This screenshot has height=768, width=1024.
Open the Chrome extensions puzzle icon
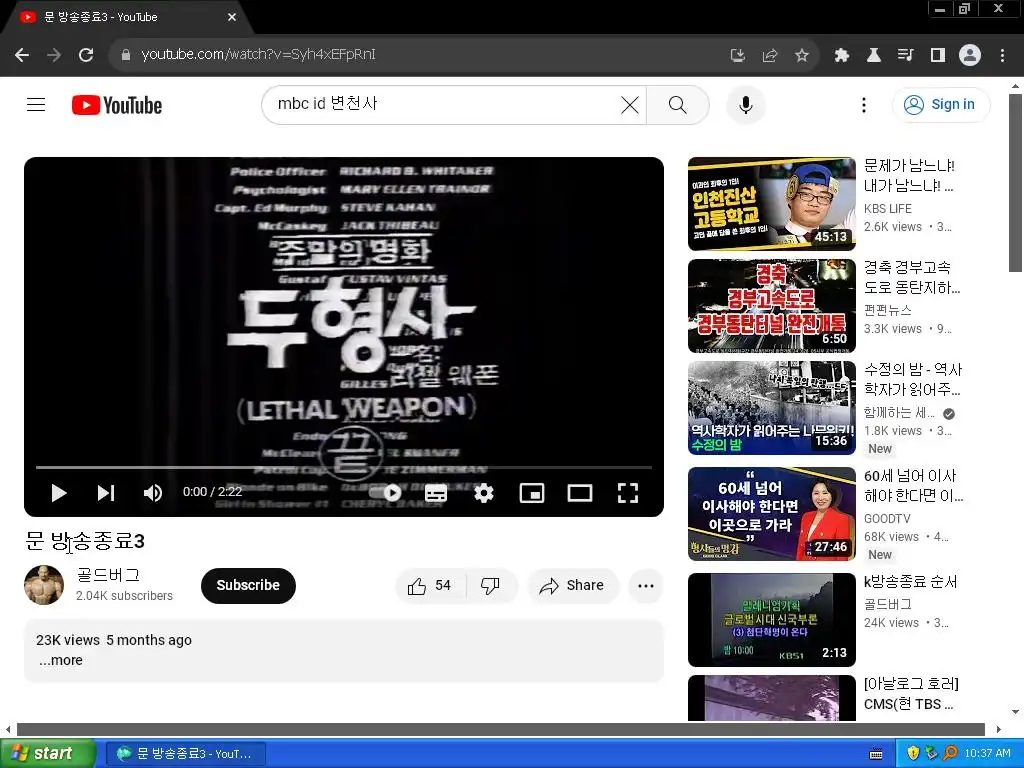(842, 56)
